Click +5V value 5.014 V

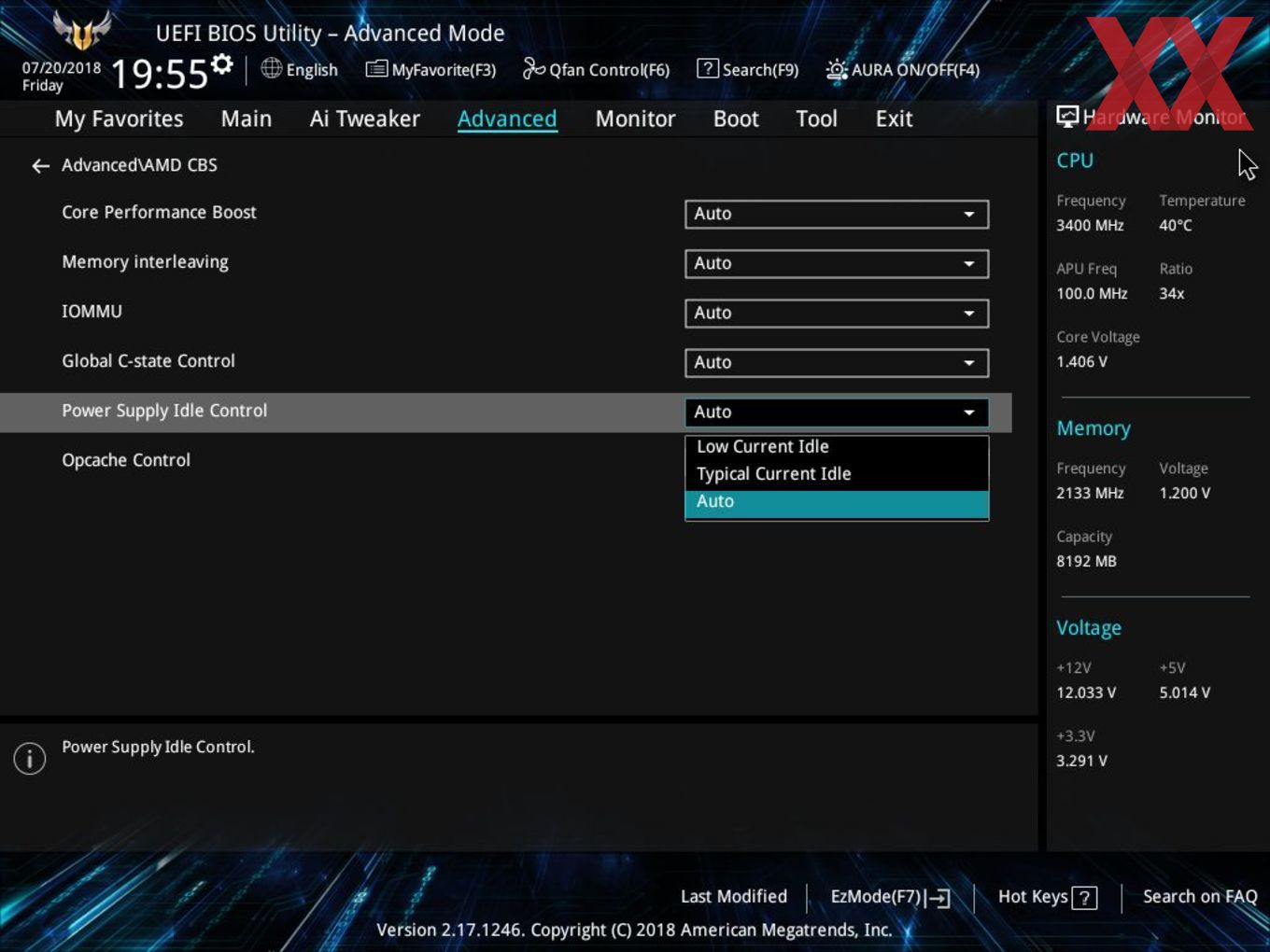pyautogui.click(x=1184, y=693)
